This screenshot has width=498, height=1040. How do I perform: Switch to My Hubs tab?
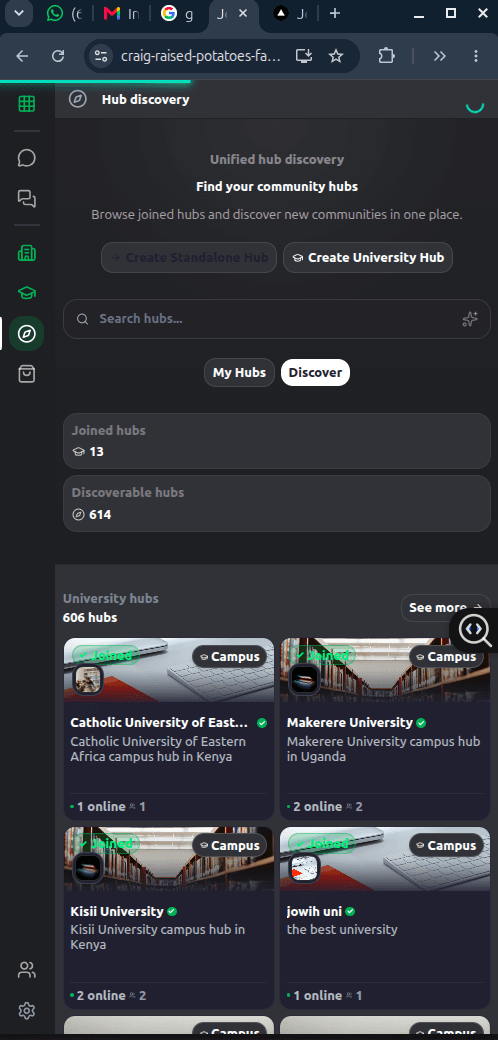click(239, 373)
